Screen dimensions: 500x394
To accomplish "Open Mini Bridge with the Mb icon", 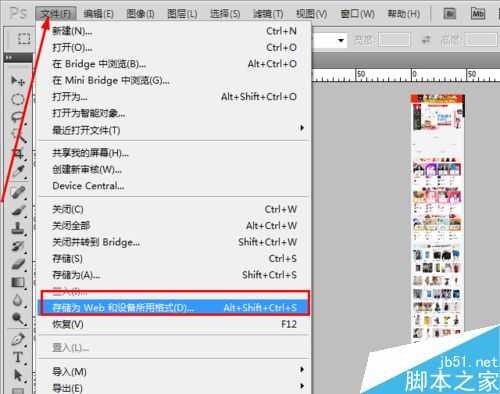I will (x=477, y=13).
